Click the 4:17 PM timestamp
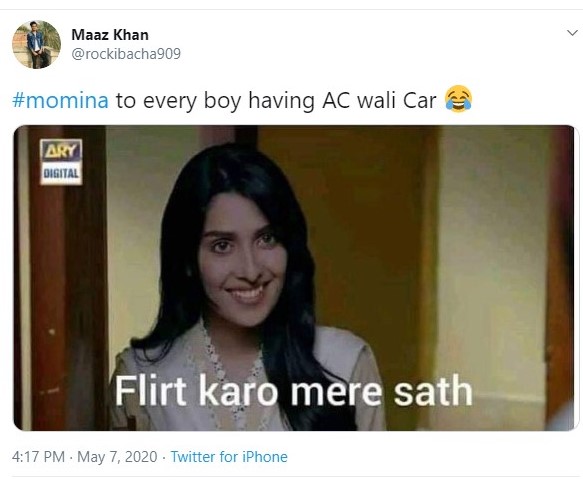This screenshot has width=583, height=482. tap(38, 457)
